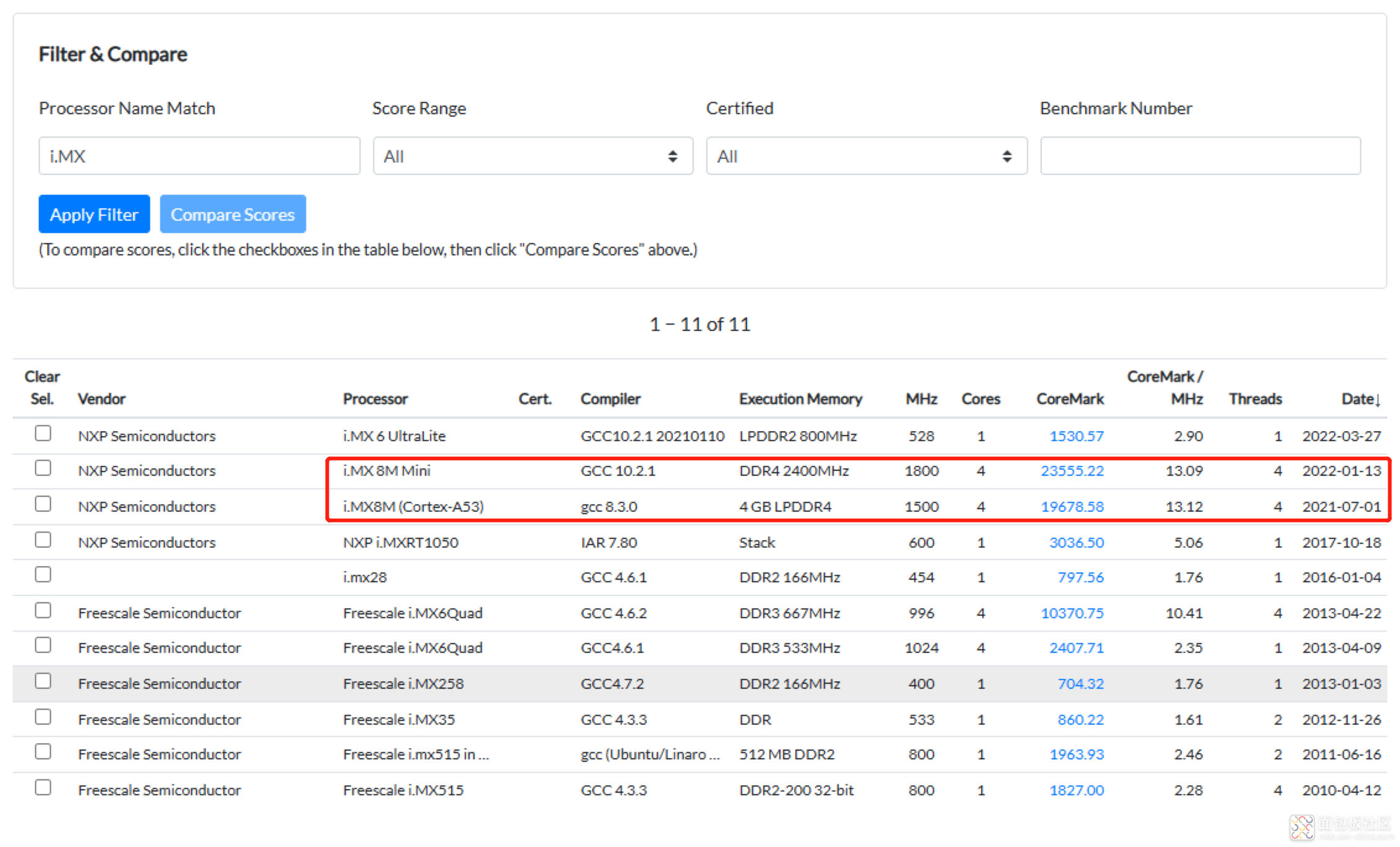Sort table by Date column
This screenshot has height=847, width=1400.
[1361, 399]
